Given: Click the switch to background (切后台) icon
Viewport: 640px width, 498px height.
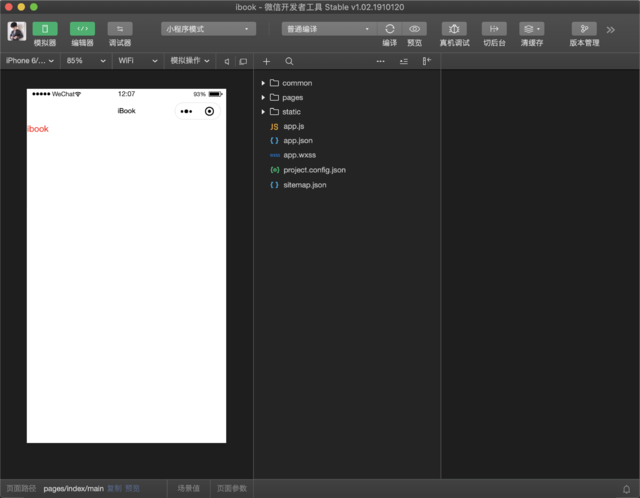Looking at the screenshot, I should [x=494, y=29].
